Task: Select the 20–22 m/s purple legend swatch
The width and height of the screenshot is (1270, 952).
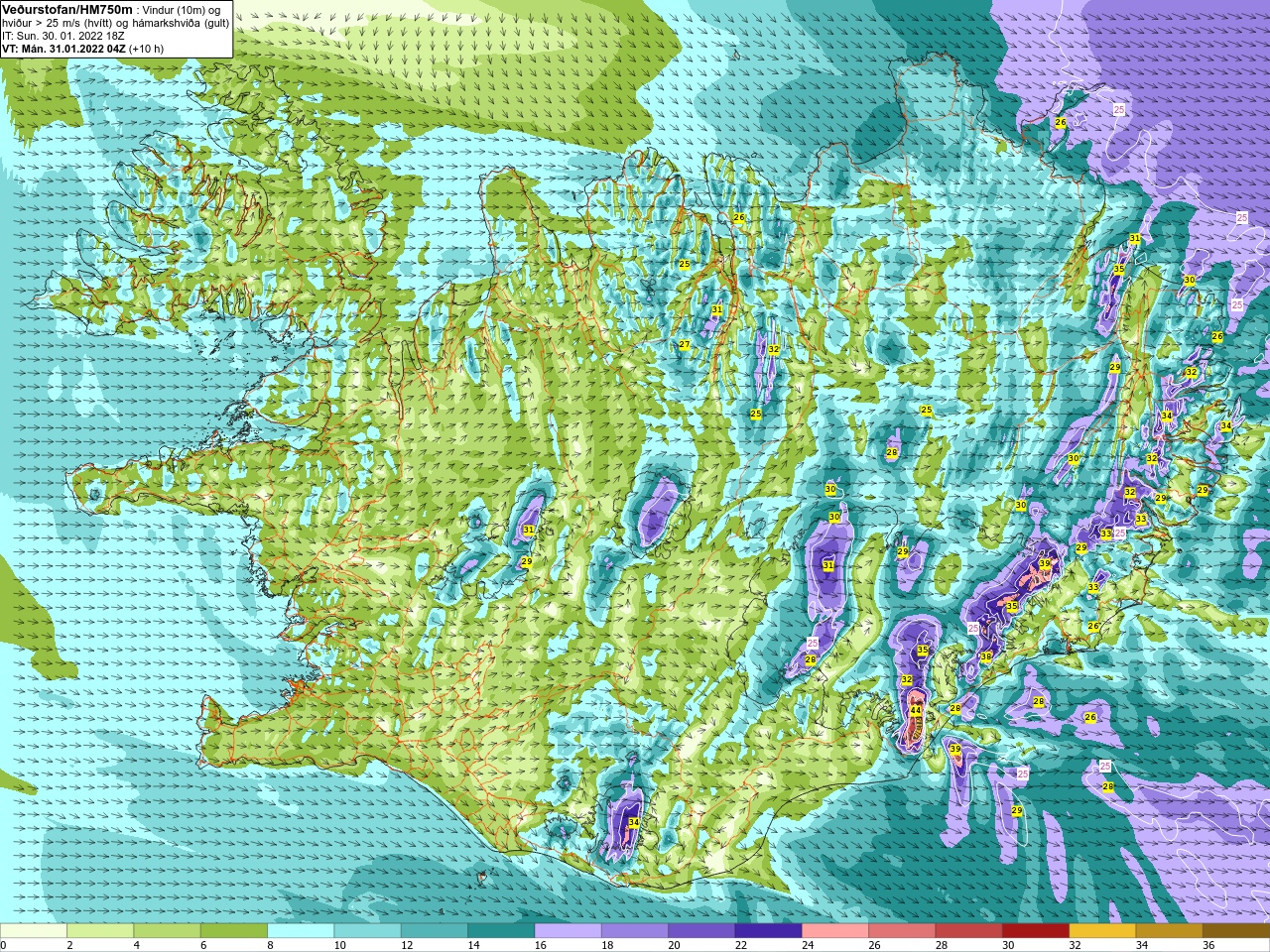Action: [x=701, y=931]
